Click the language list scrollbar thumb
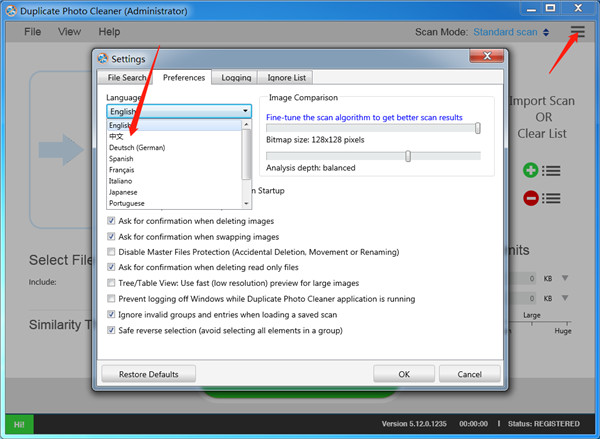The width and height of the screenshot is (600, 439). pos(246,154)
